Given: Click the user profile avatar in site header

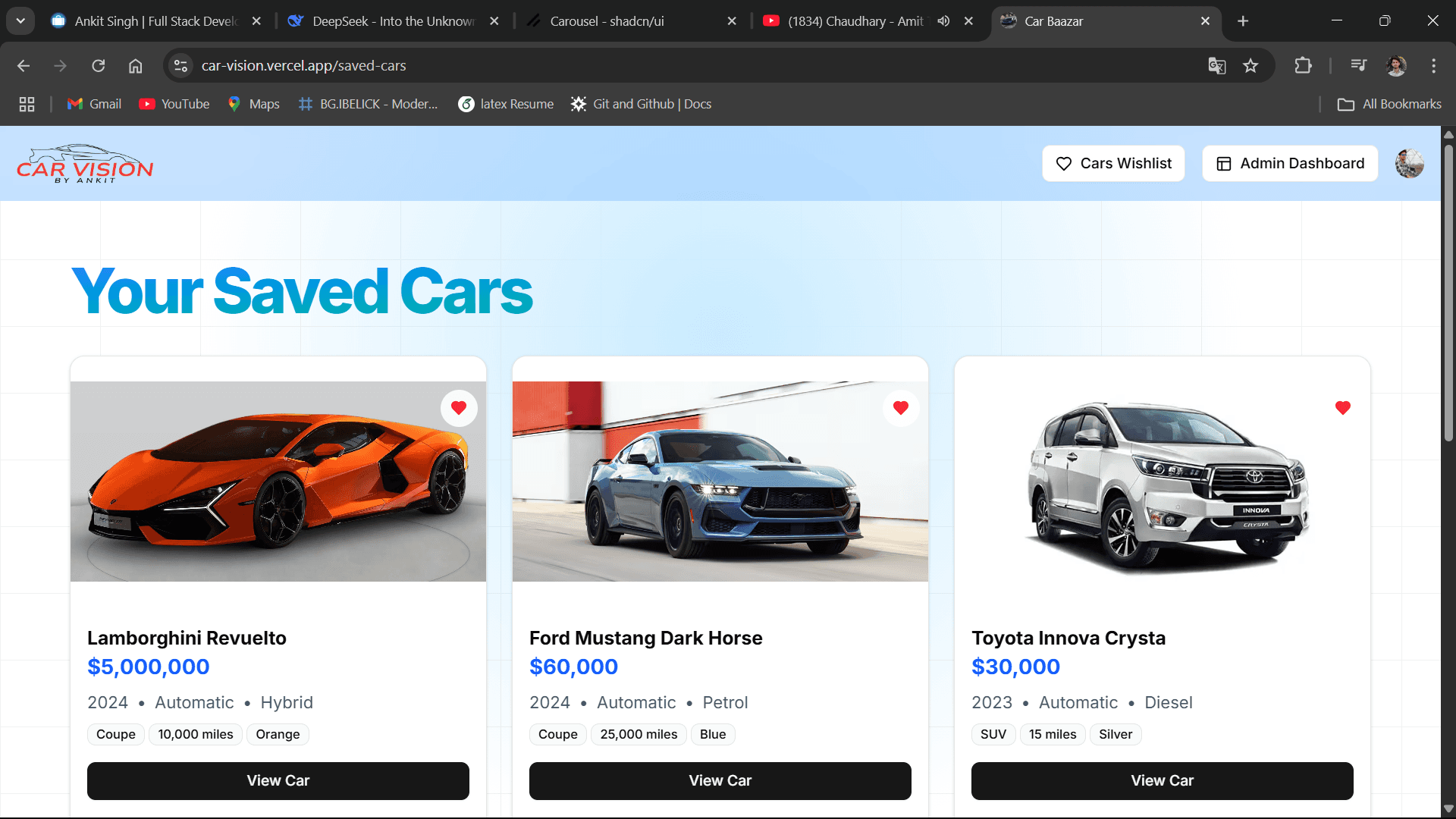Looking at the screenshot, I should pos(1410,163).
